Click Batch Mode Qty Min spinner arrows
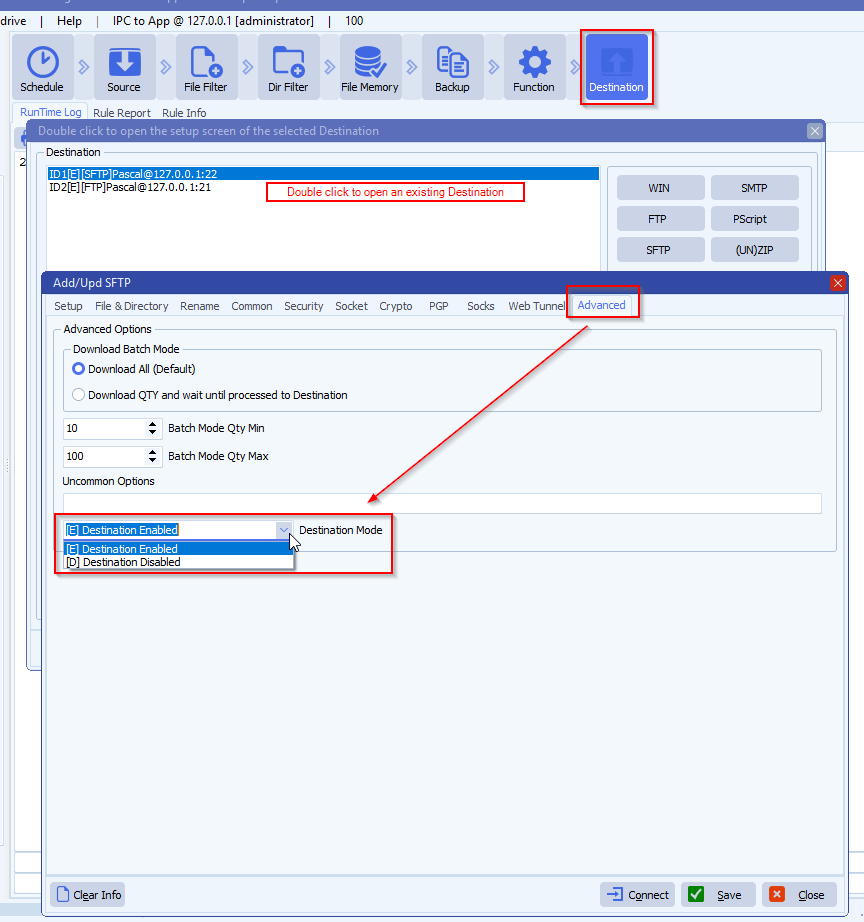This screenshot has width=864, height=922. click(152, 428)
